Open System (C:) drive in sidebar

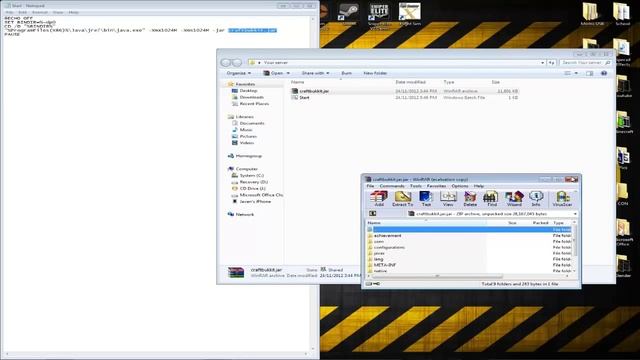[x=251, y=176]
